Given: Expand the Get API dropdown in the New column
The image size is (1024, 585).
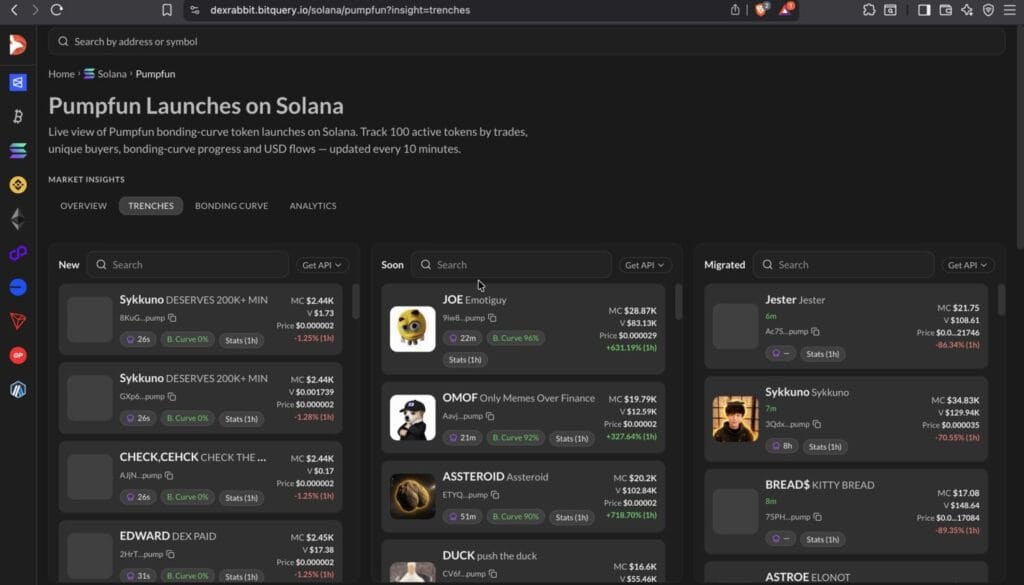Looking at the screenshot, I should point(322,265).
